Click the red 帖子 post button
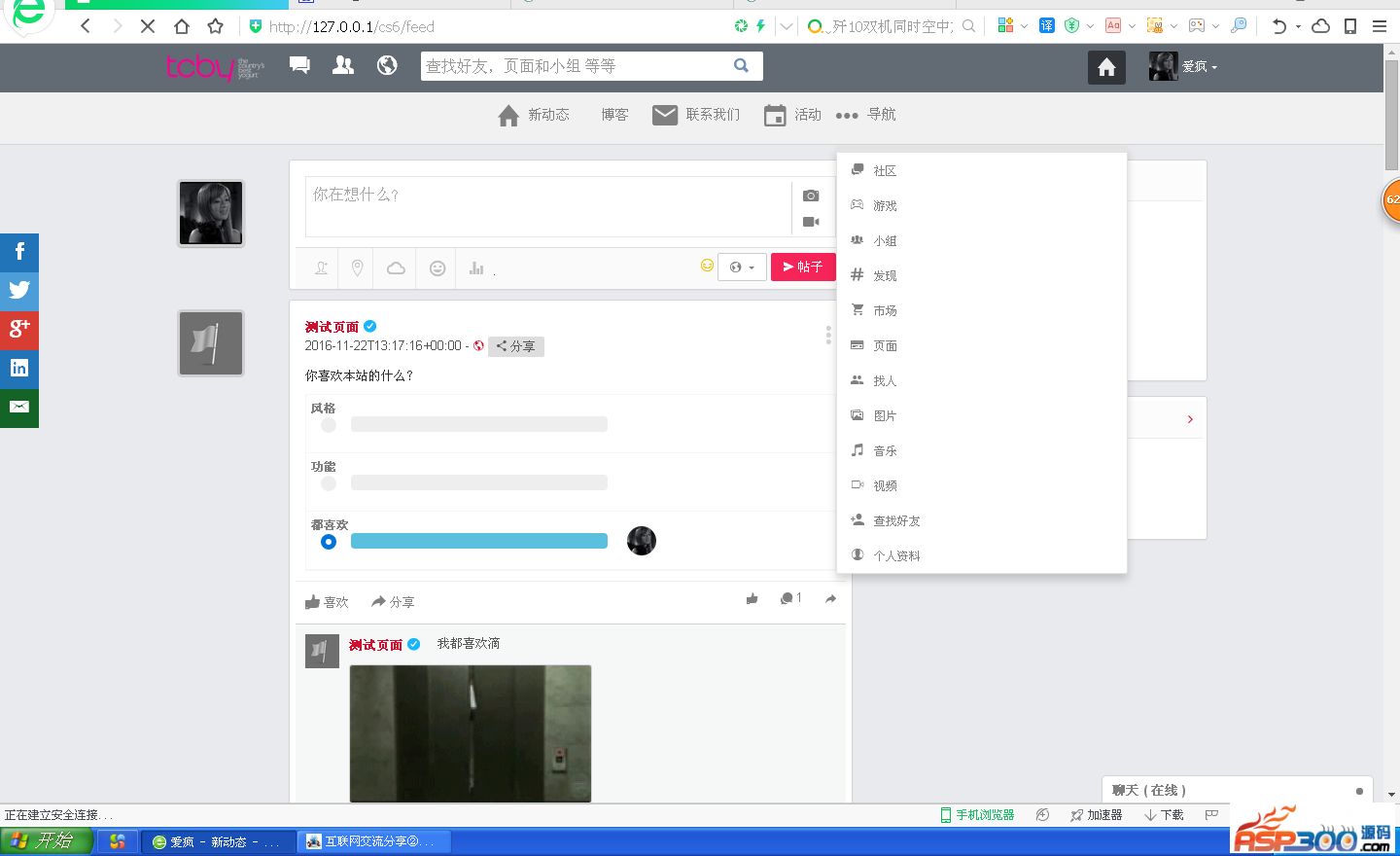This screenshot has width=1400, height=856. click(x=803, y=267)
